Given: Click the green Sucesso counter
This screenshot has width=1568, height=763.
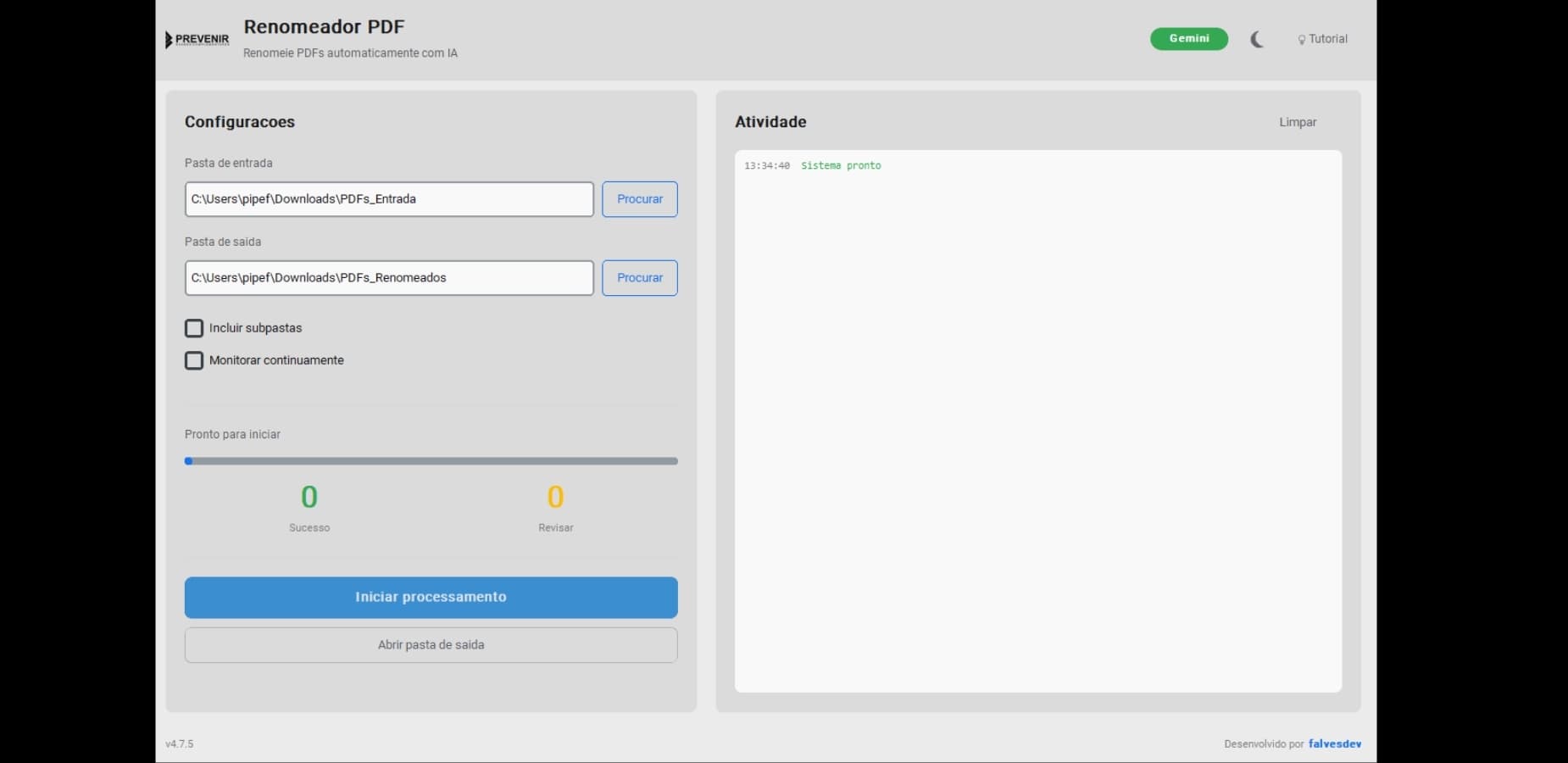Looking at the screenshot, I should [x=309, y=498].
